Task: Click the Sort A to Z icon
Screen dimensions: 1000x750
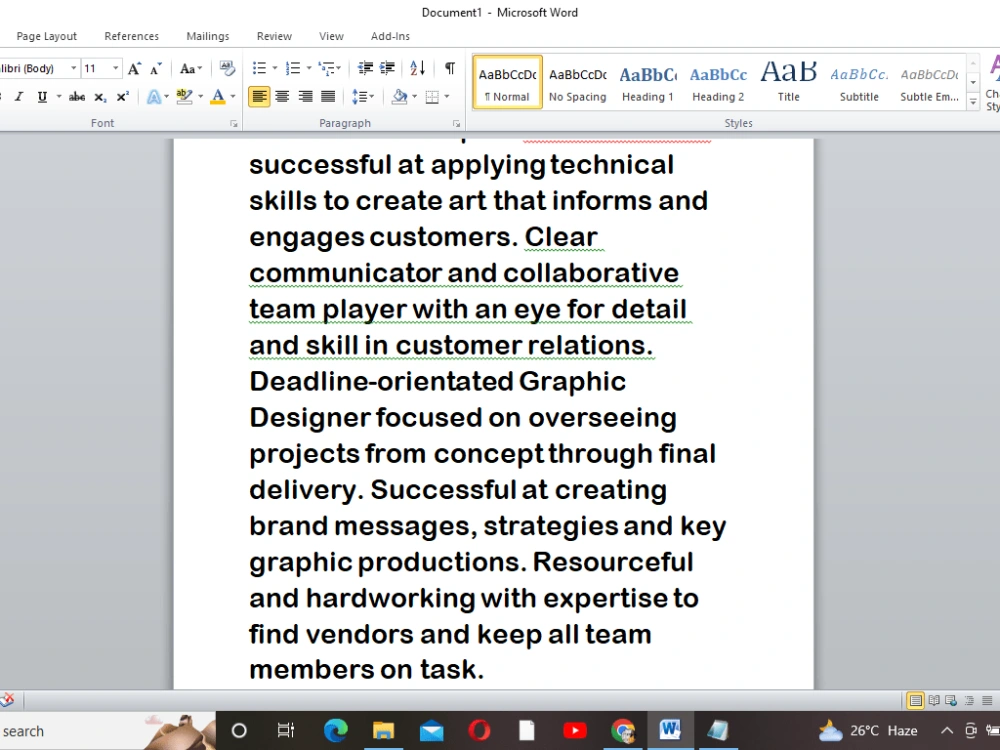Action: click(x=418, y=68)
